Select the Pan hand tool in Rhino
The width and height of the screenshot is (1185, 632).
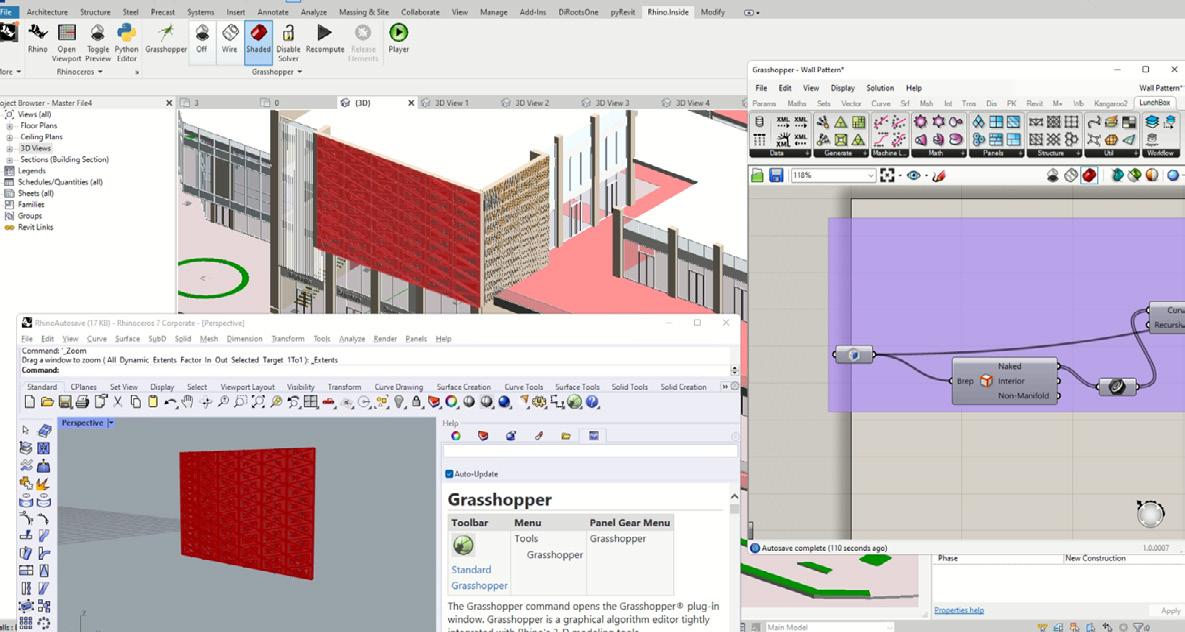pos(188,402)
